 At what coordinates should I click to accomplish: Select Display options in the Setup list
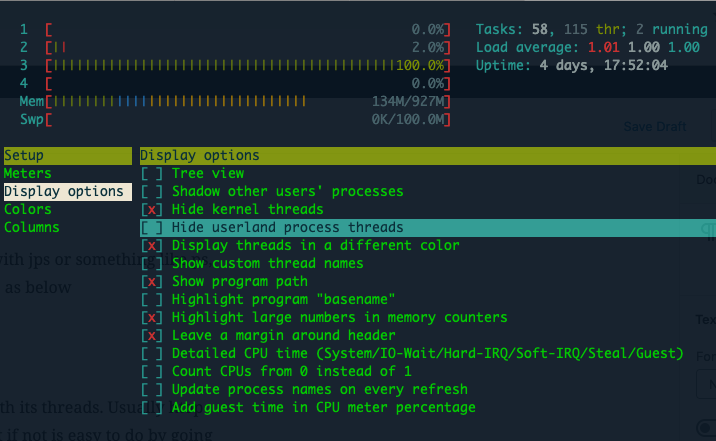(64, 192)
